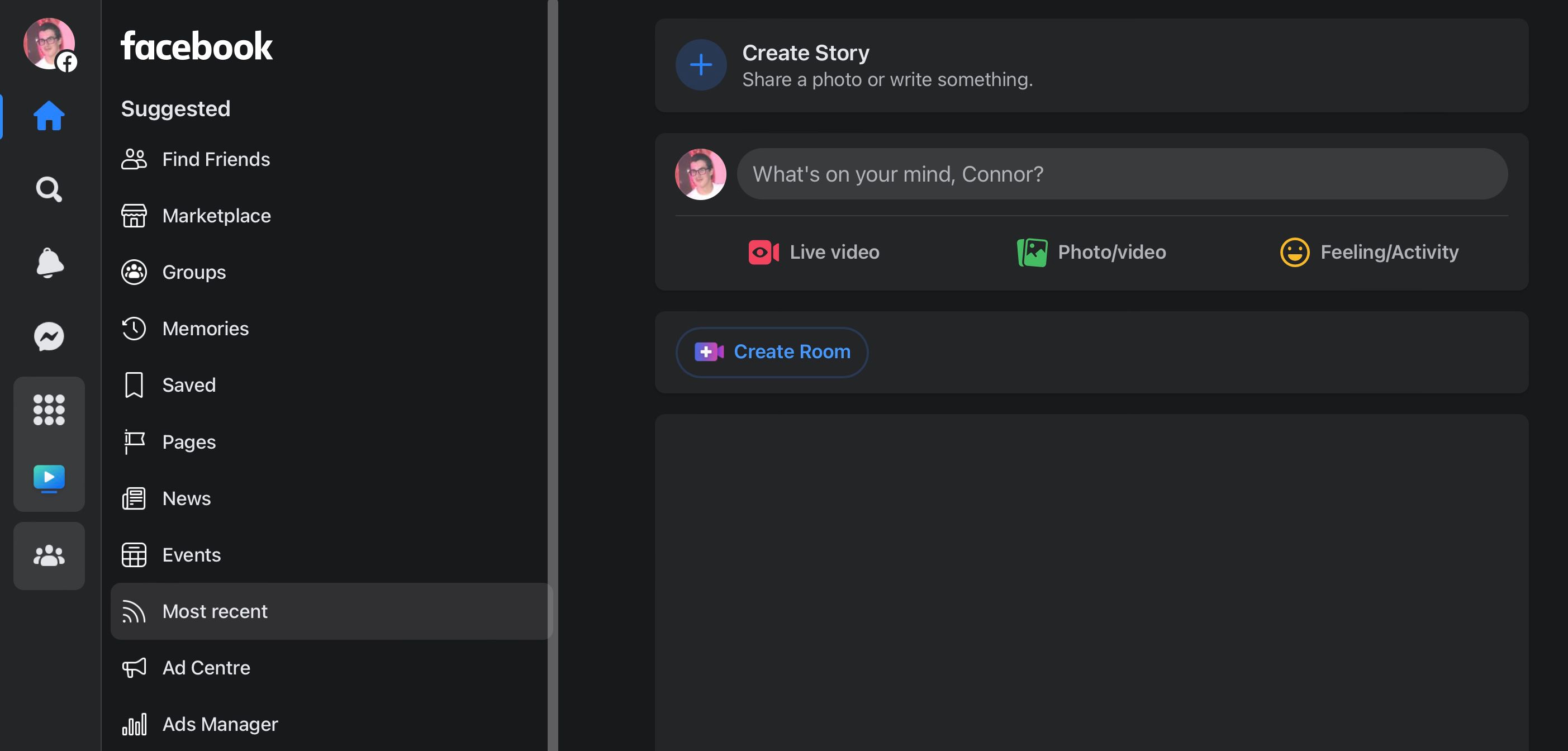
Task: Open the Watch video icon
Action: 49,478
